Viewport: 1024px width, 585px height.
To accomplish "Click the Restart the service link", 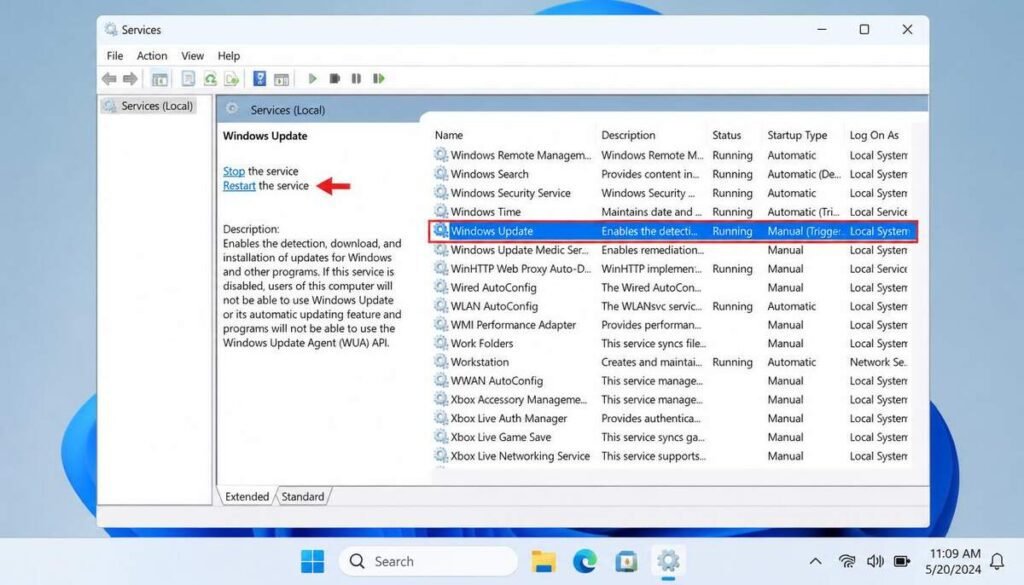I will [x=239, y=186].
